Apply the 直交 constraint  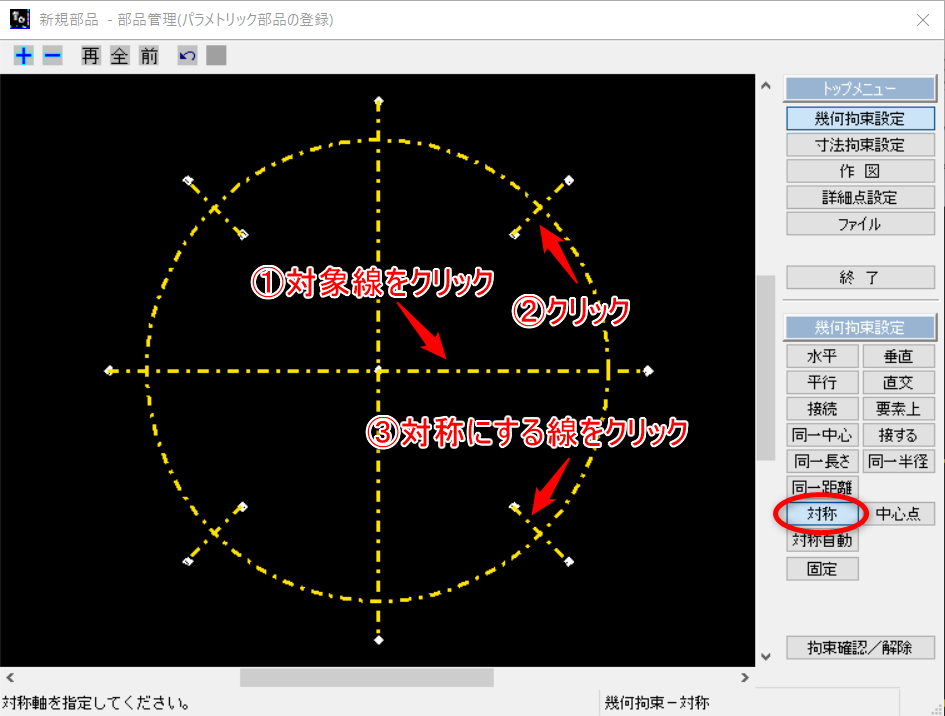tap(899, 382)
